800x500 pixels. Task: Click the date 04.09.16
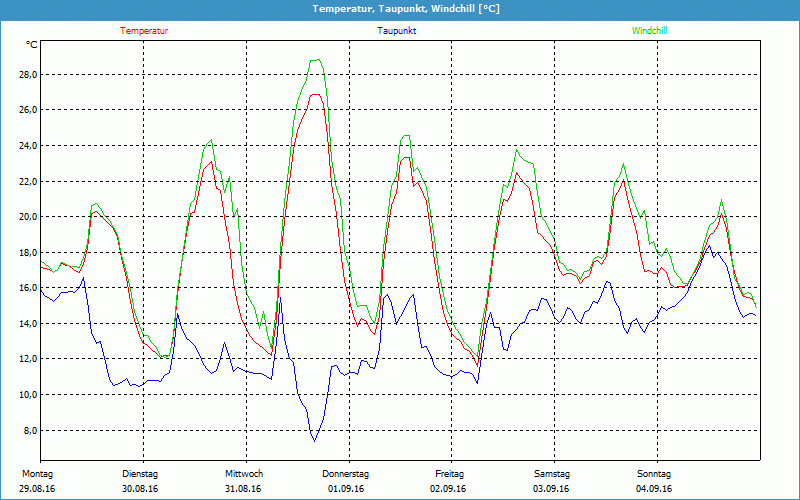(654, 489)
